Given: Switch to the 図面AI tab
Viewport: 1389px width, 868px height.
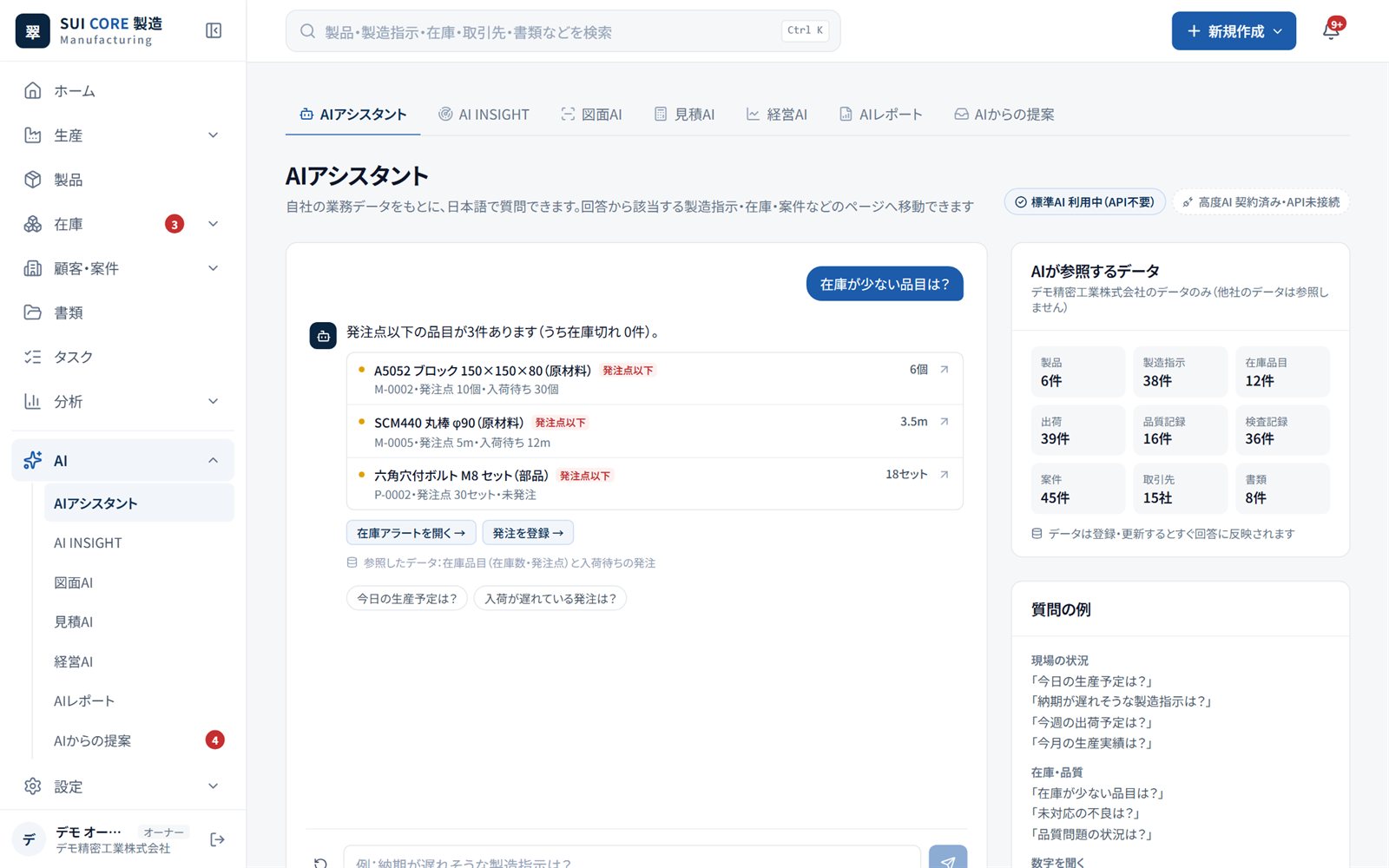Looking at the screenshot, I should 591,115.
